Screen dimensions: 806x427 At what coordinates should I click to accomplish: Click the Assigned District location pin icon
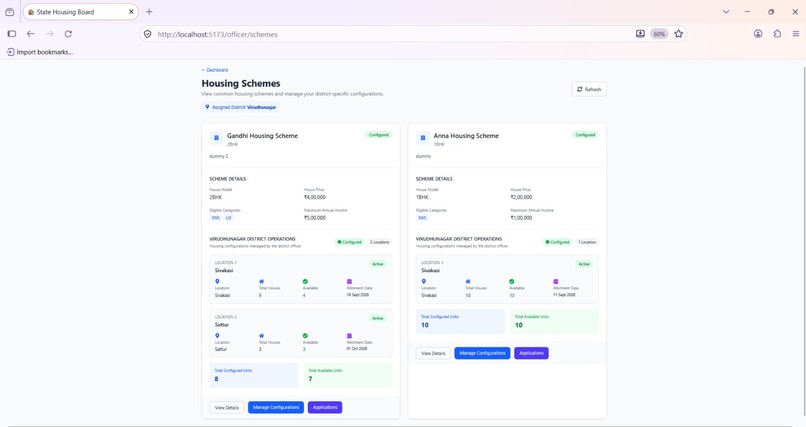[207, 107]
